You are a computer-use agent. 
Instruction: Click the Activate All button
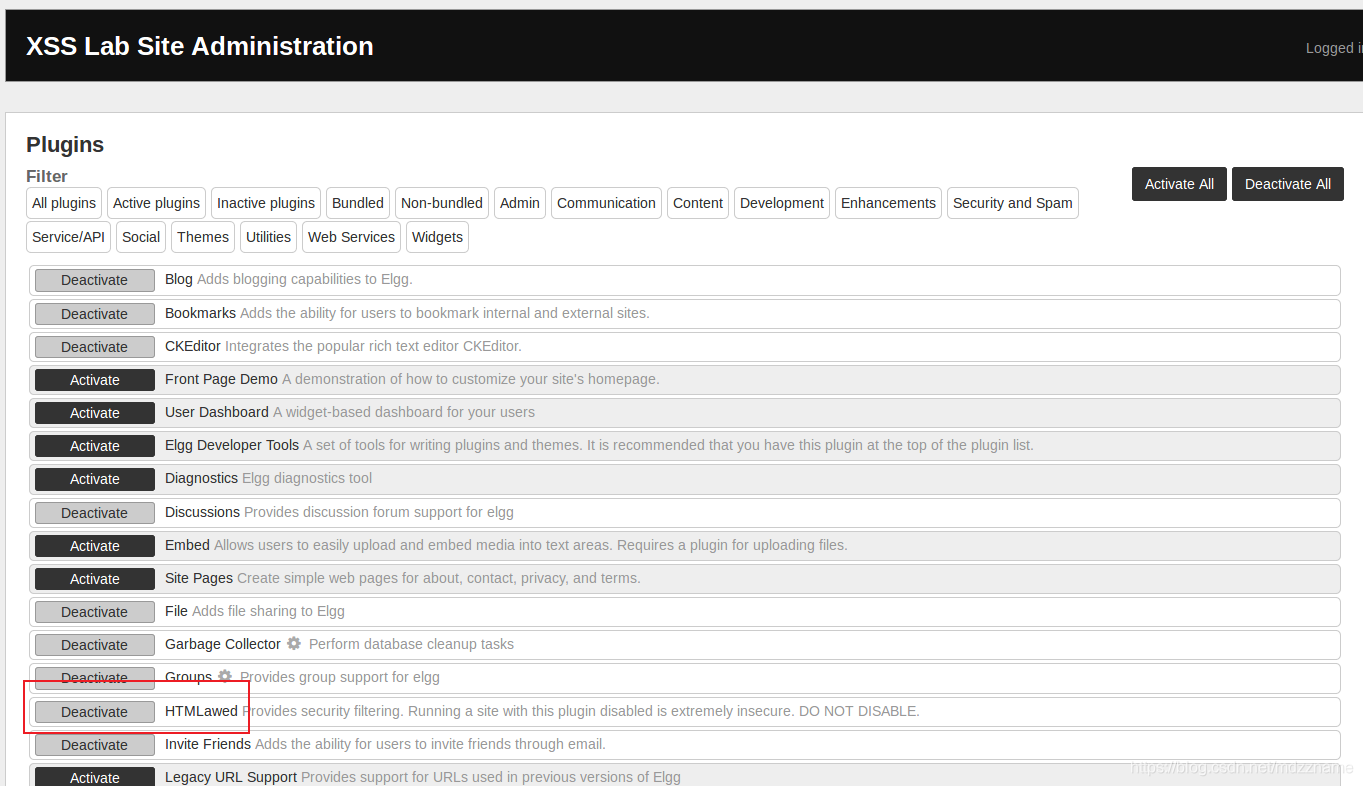point(1179,184)
